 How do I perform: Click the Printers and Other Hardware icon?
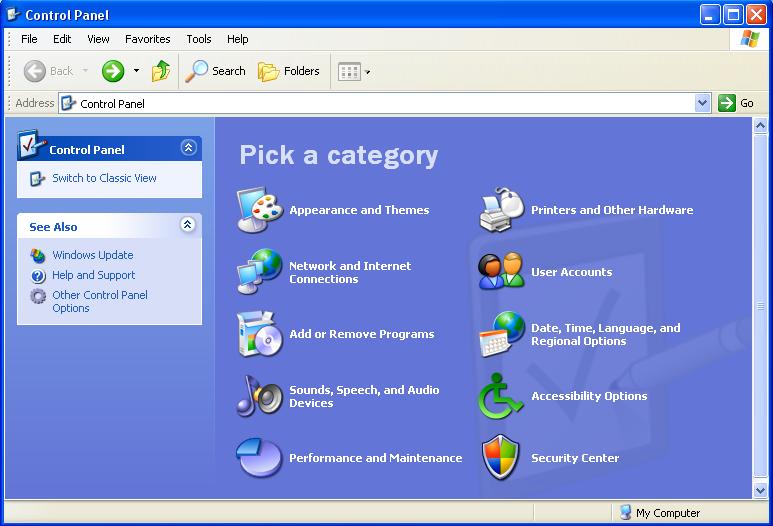click(x=501, y=210)
